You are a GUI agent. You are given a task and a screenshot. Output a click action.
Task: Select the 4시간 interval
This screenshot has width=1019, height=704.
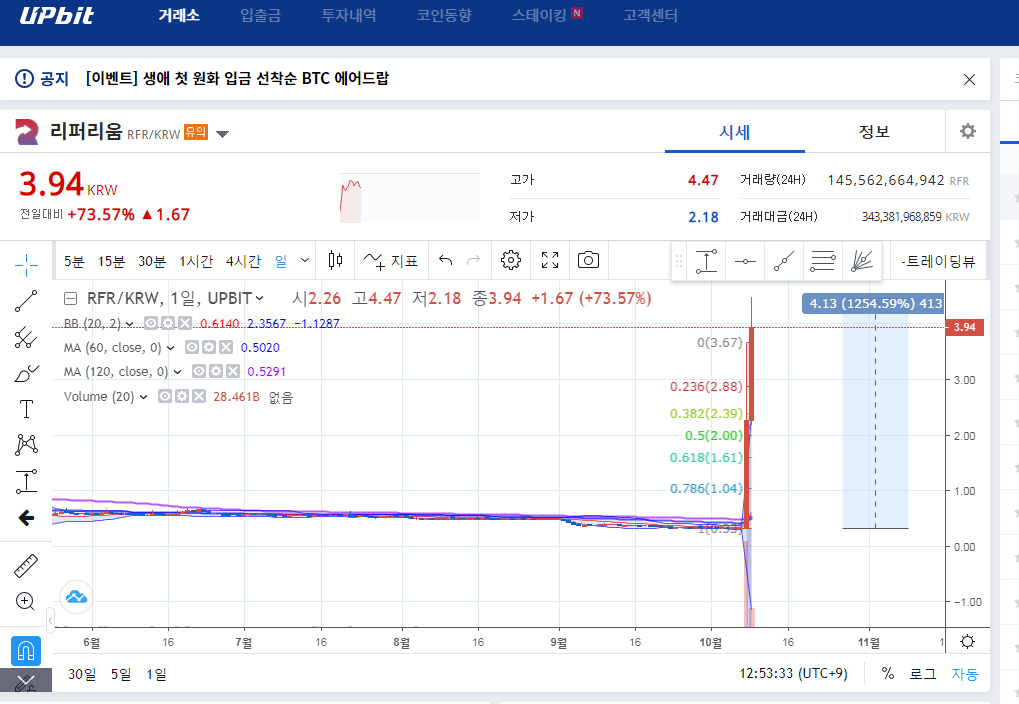[243, 261]
